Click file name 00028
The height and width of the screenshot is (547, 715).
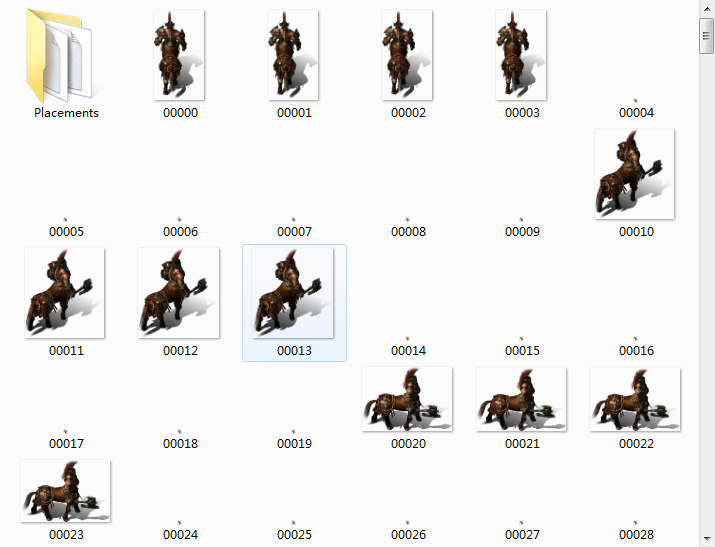[x=637, y=534]
